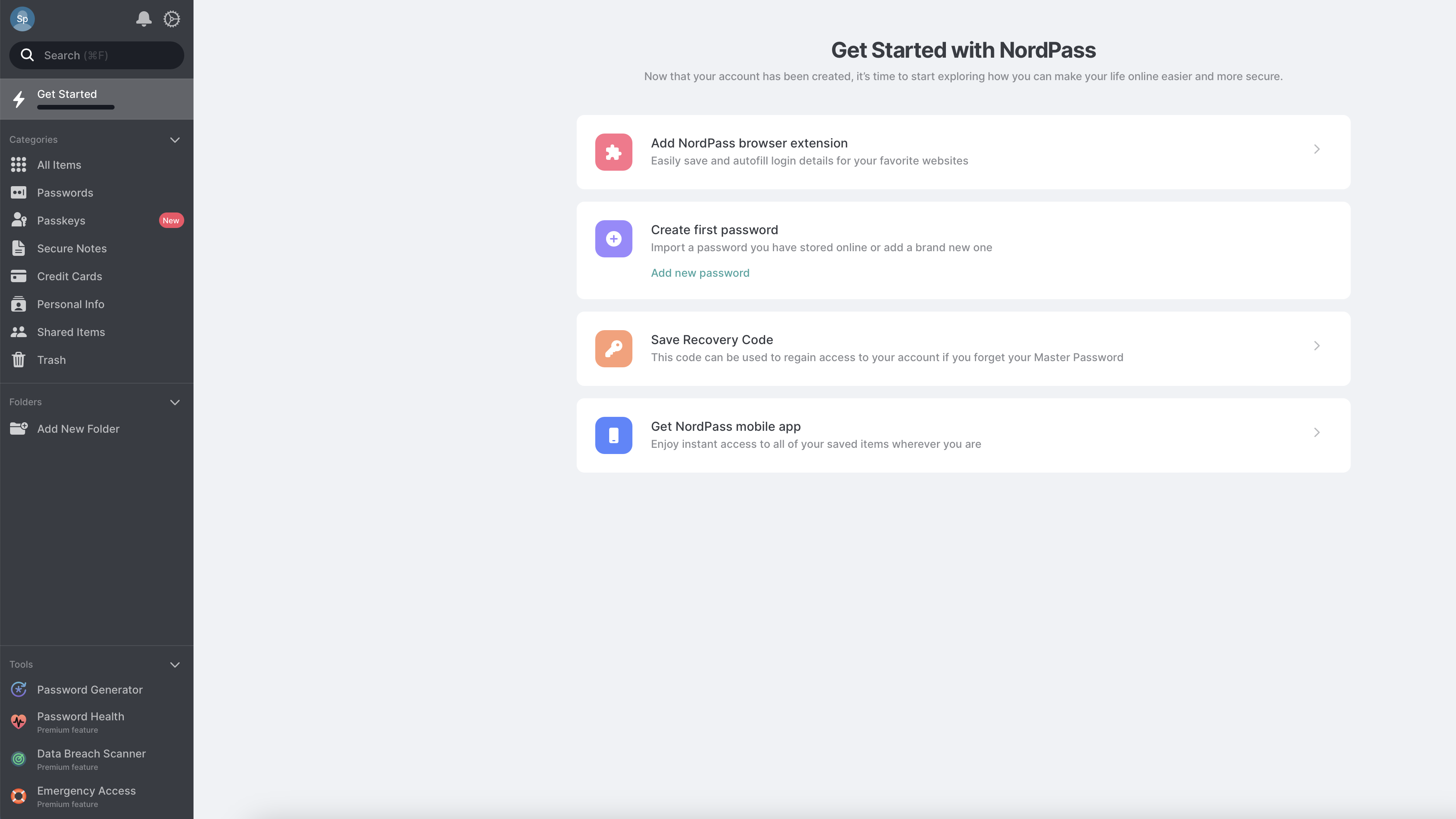
Task: Open Password Health tool
Action: click(x=97, y=722)
